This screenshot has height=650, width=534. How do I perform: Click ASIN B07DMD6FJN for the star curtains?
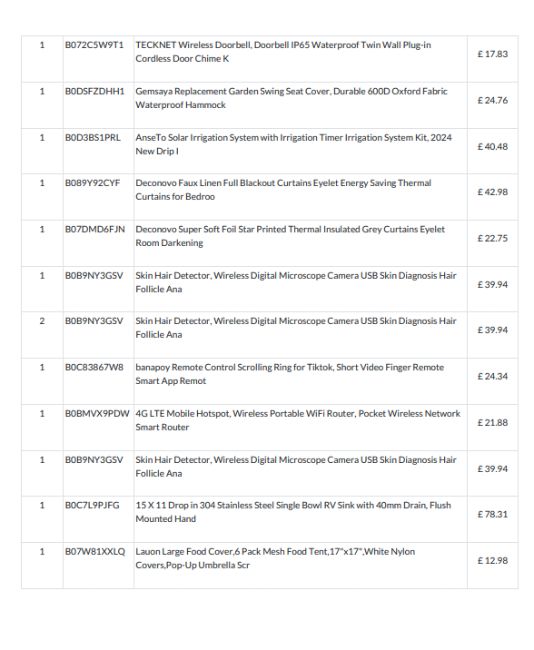pyautogui.click(x=95, y=229)
